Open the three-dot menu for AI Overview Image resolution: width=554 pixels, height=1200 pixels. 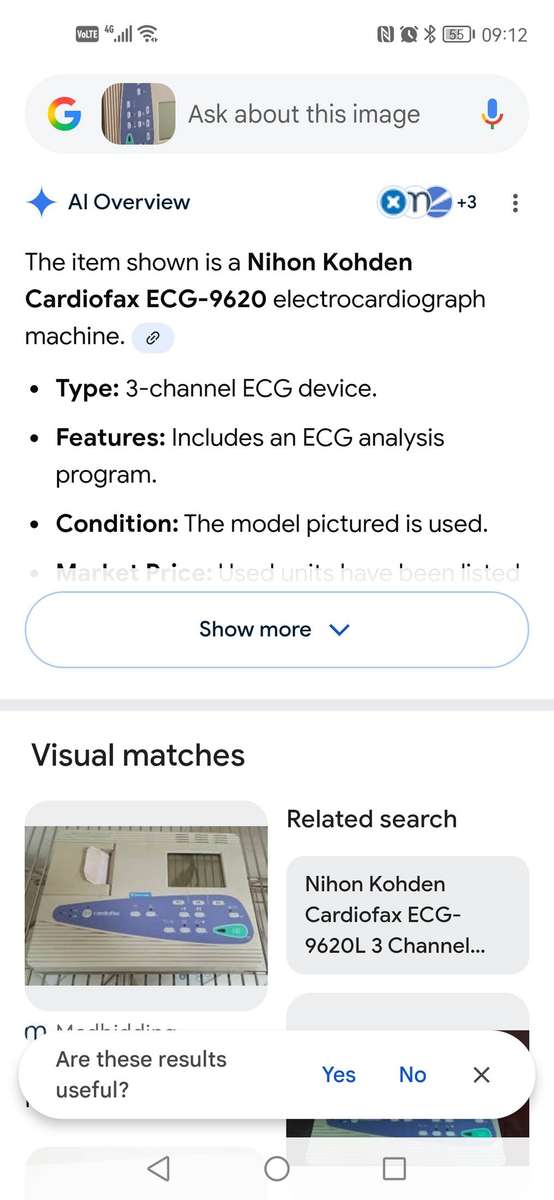(x=515, y=203)
